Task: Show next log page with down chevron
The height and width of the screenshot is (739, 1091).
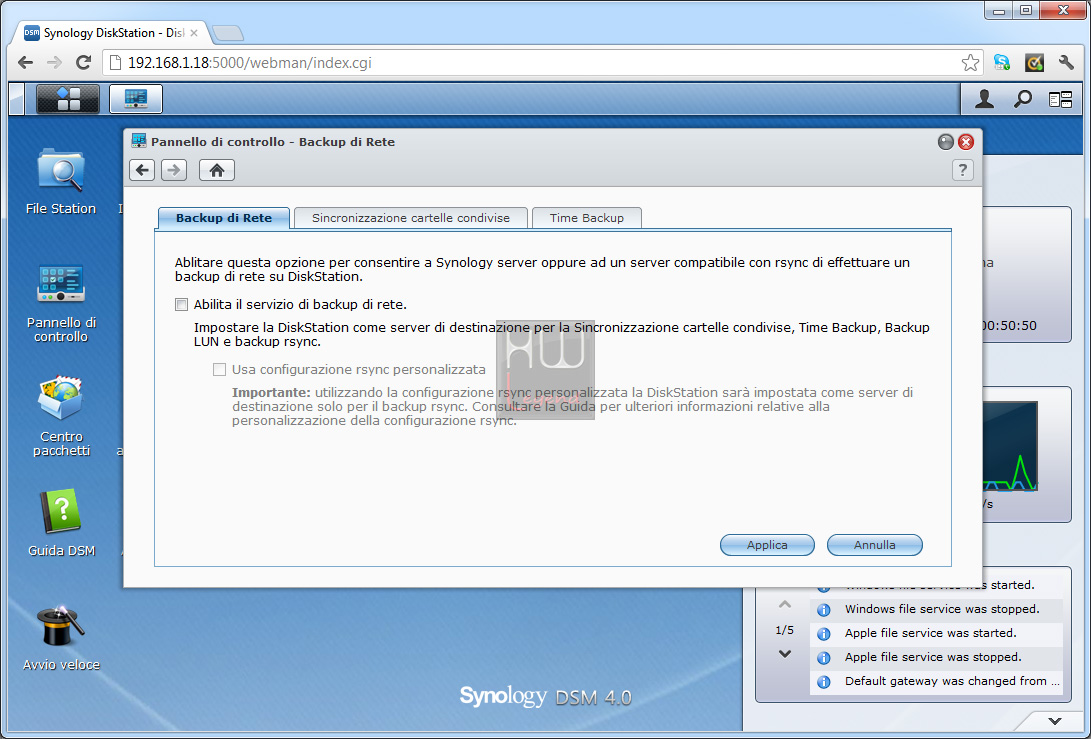Action: [x=785, y=653]
